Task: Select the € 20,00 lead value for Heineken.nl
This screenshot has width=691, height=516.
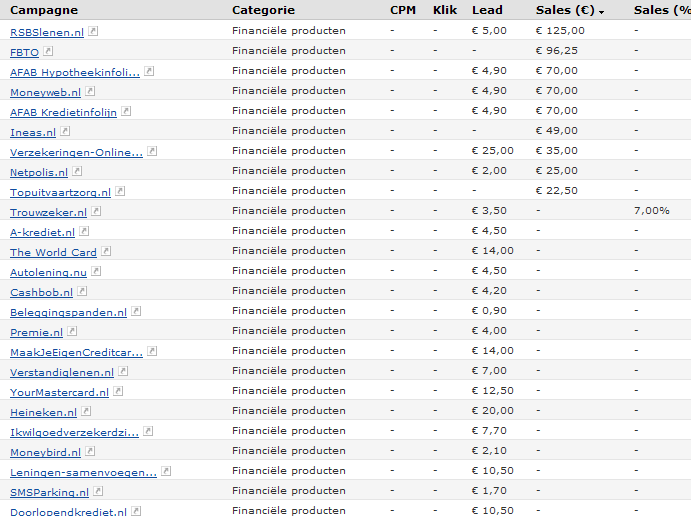Action: [x=492, y=411]
